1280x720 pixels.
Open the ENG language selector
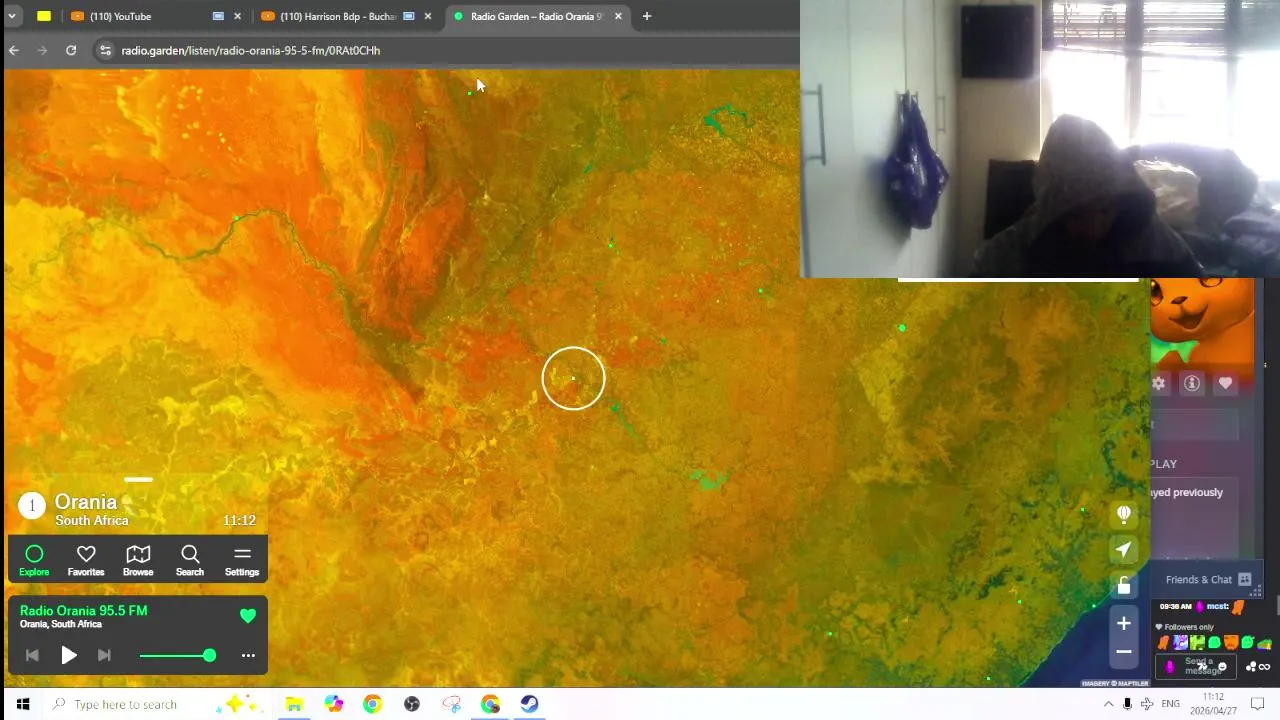pyautogui.click(x=1170, y=704)
